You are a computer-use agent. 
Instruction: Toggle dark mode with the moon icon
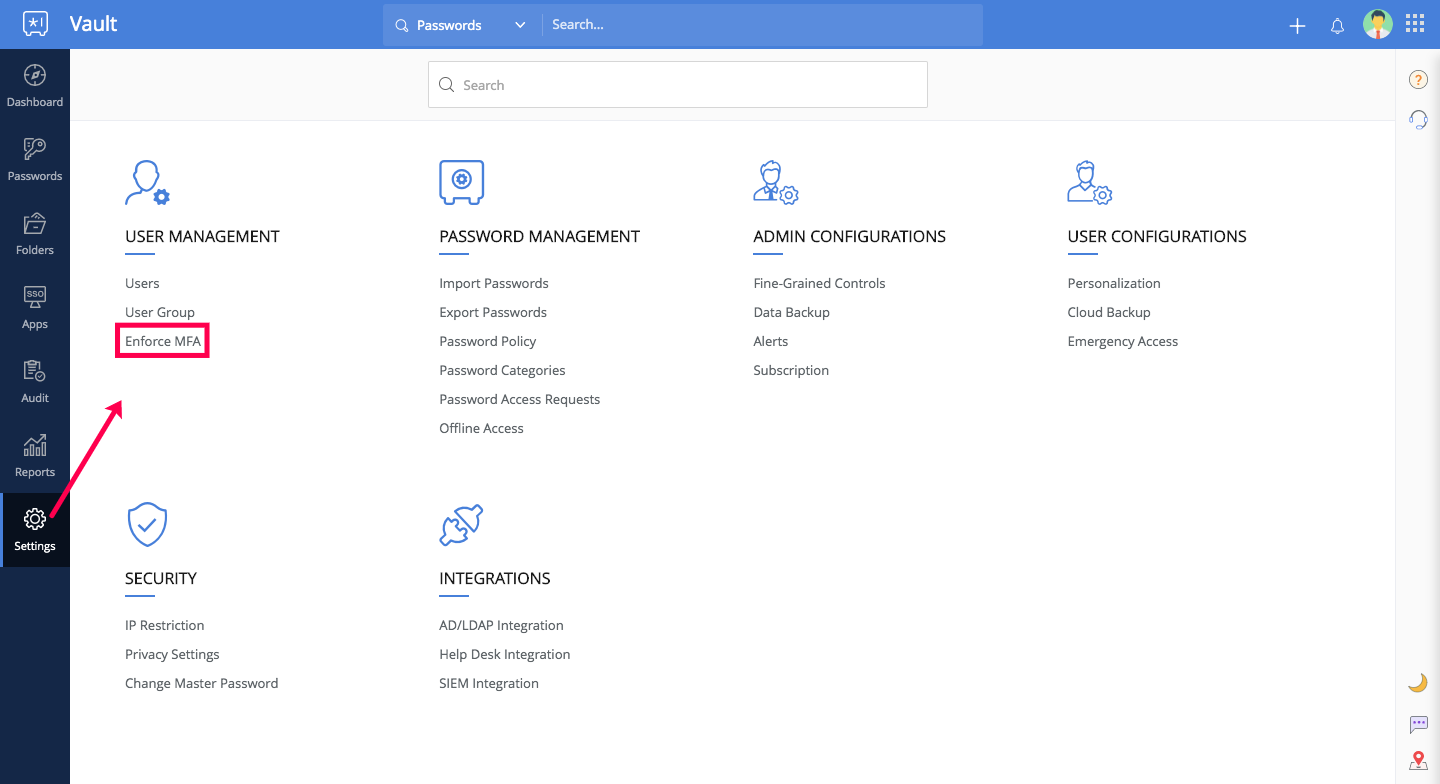tap(1417, 681)
